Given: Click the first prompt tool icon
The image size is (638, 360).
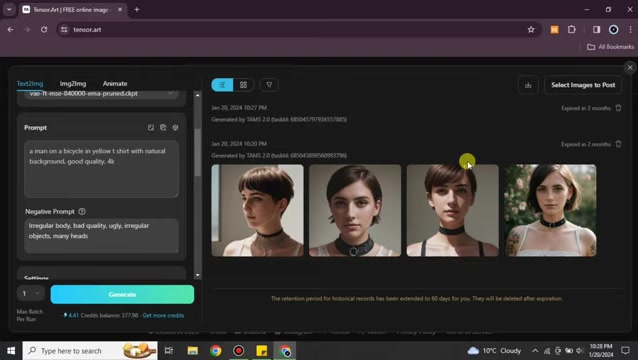Looking at the screenshot, I should point(151,128).
